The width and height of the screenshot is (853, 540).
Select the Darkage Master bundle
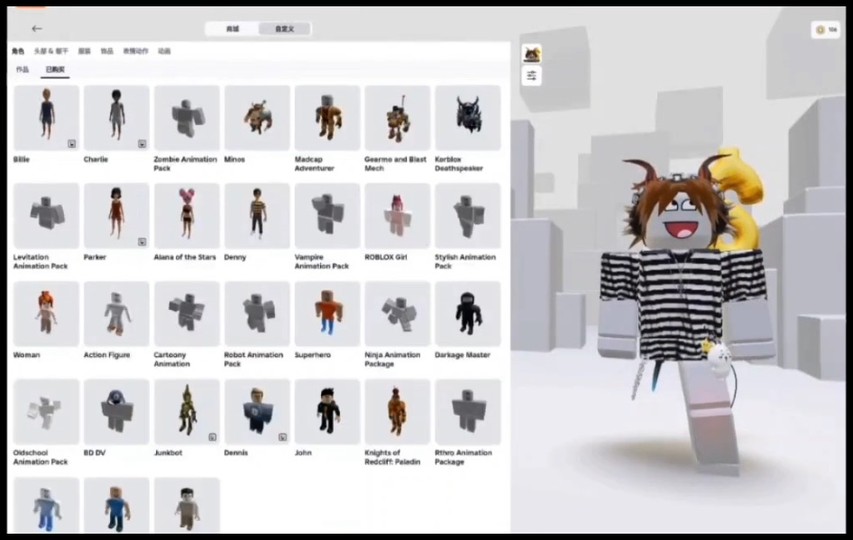[x=468, y=314]
